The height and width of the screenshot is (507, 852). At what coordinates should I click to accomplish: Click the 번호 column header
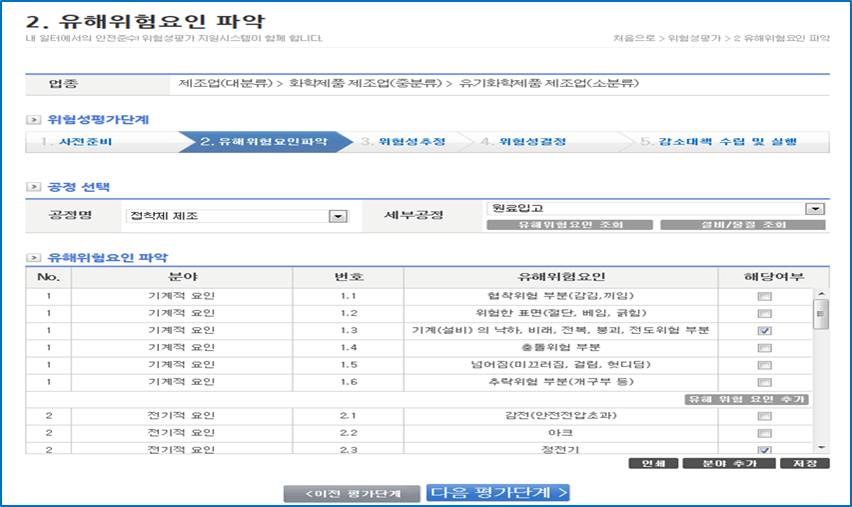[x=348, y=277]
